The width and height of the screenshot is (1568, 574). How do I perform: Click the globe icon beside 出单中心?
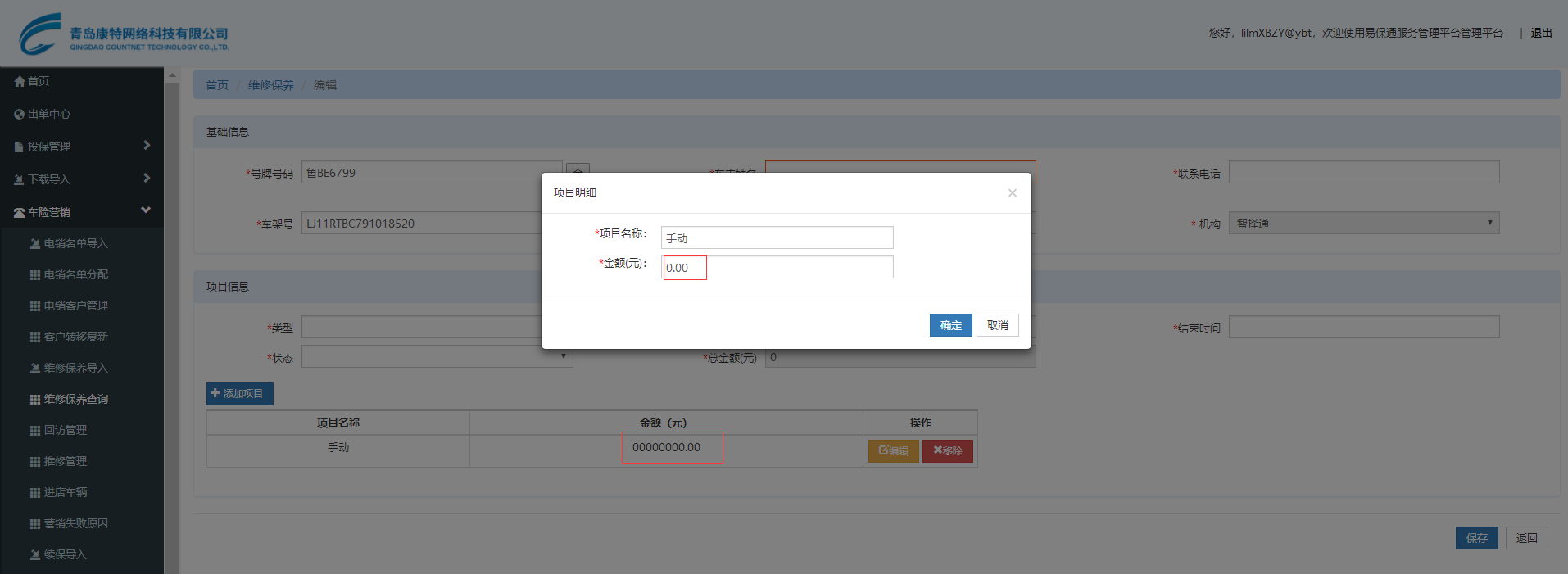pyautogui.click(x=20, y=115)
